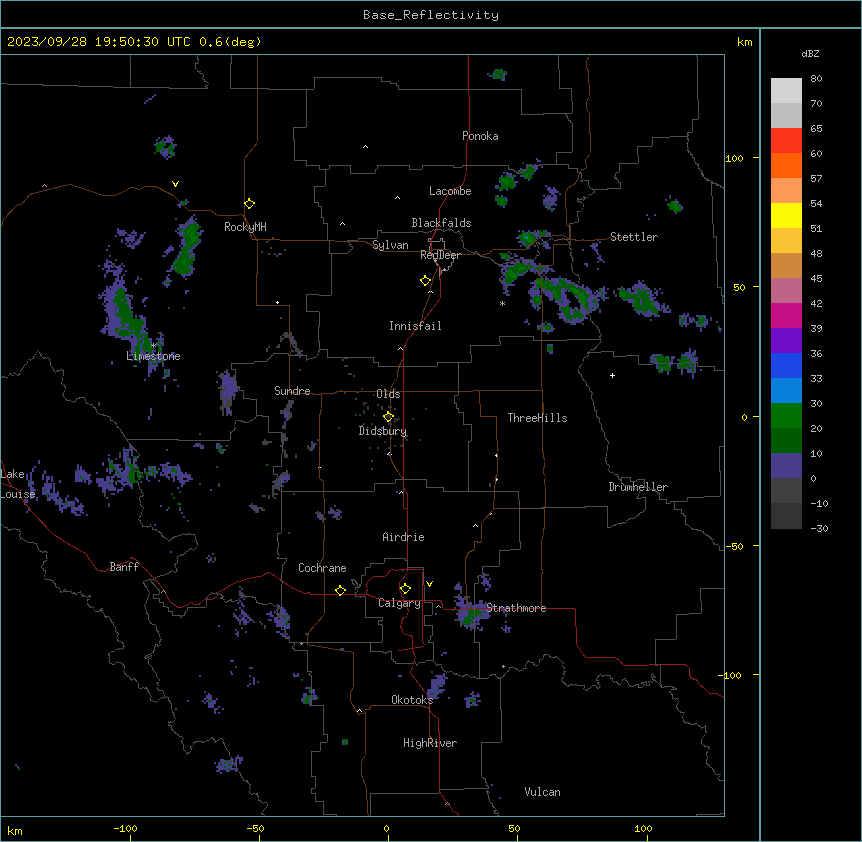Select the lightest gray swatch at legend top
This screenshot has width=862, height=842.
tap(786, 90)
